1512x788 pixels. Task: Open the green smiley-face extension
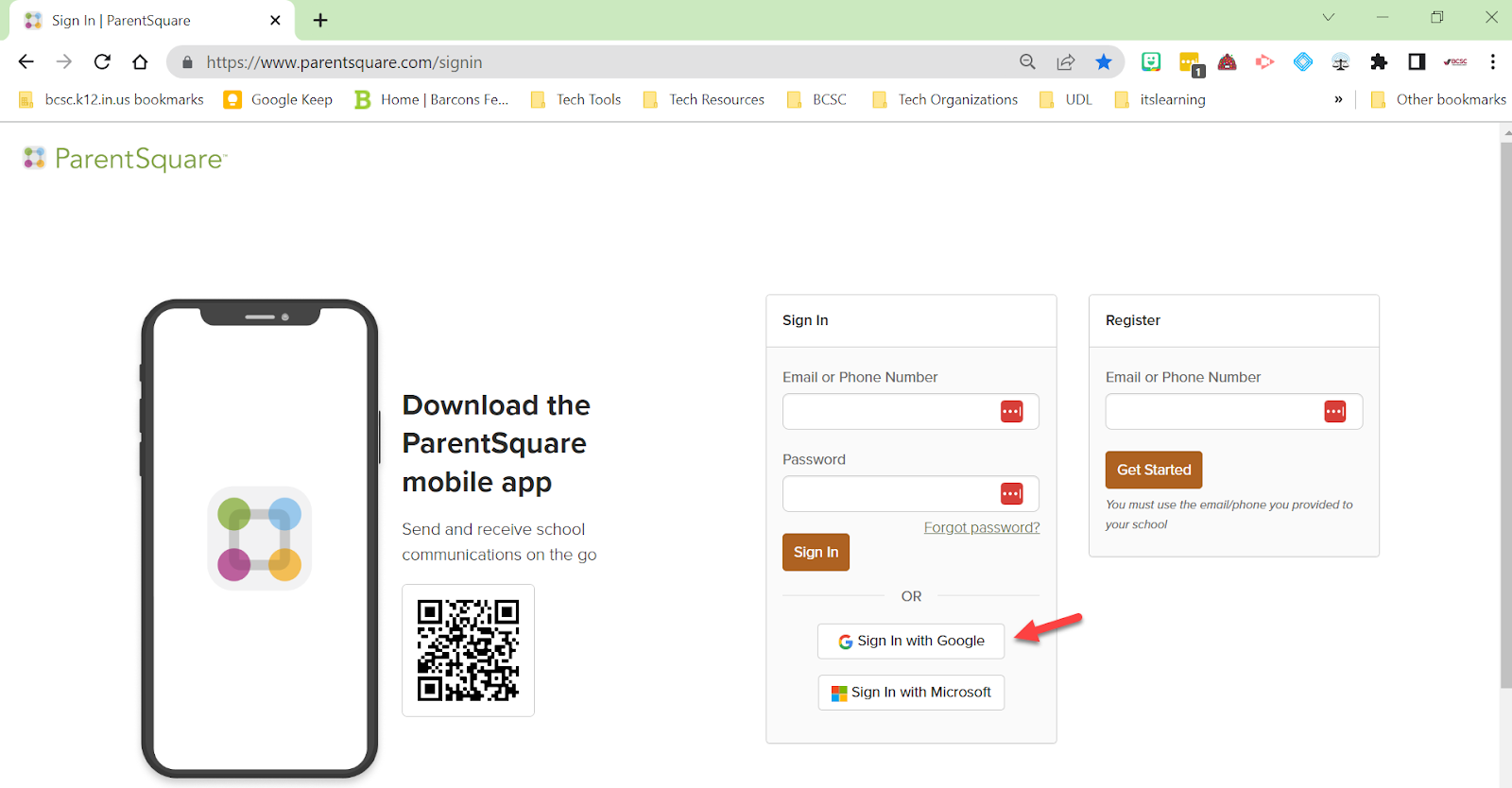[1151, 62]
